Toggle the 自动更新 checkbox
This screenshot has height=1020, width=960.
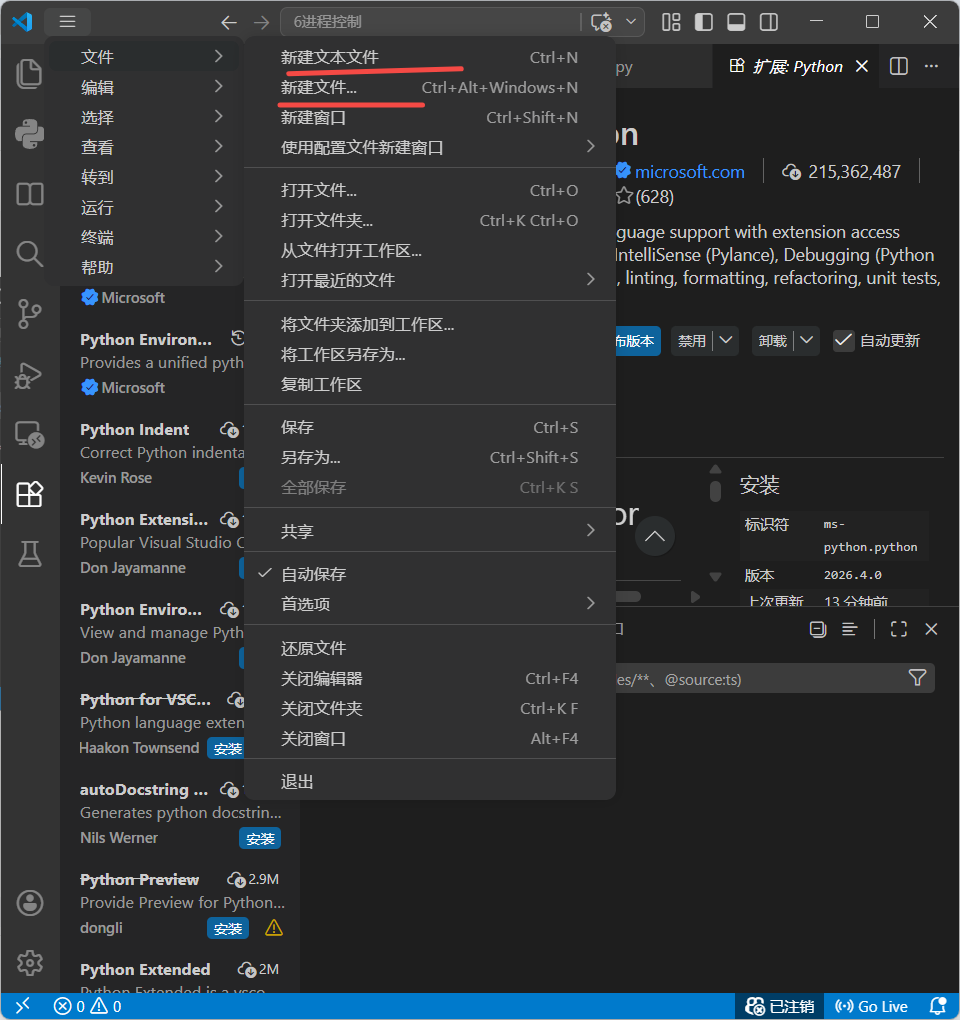(x=844, y=341)
